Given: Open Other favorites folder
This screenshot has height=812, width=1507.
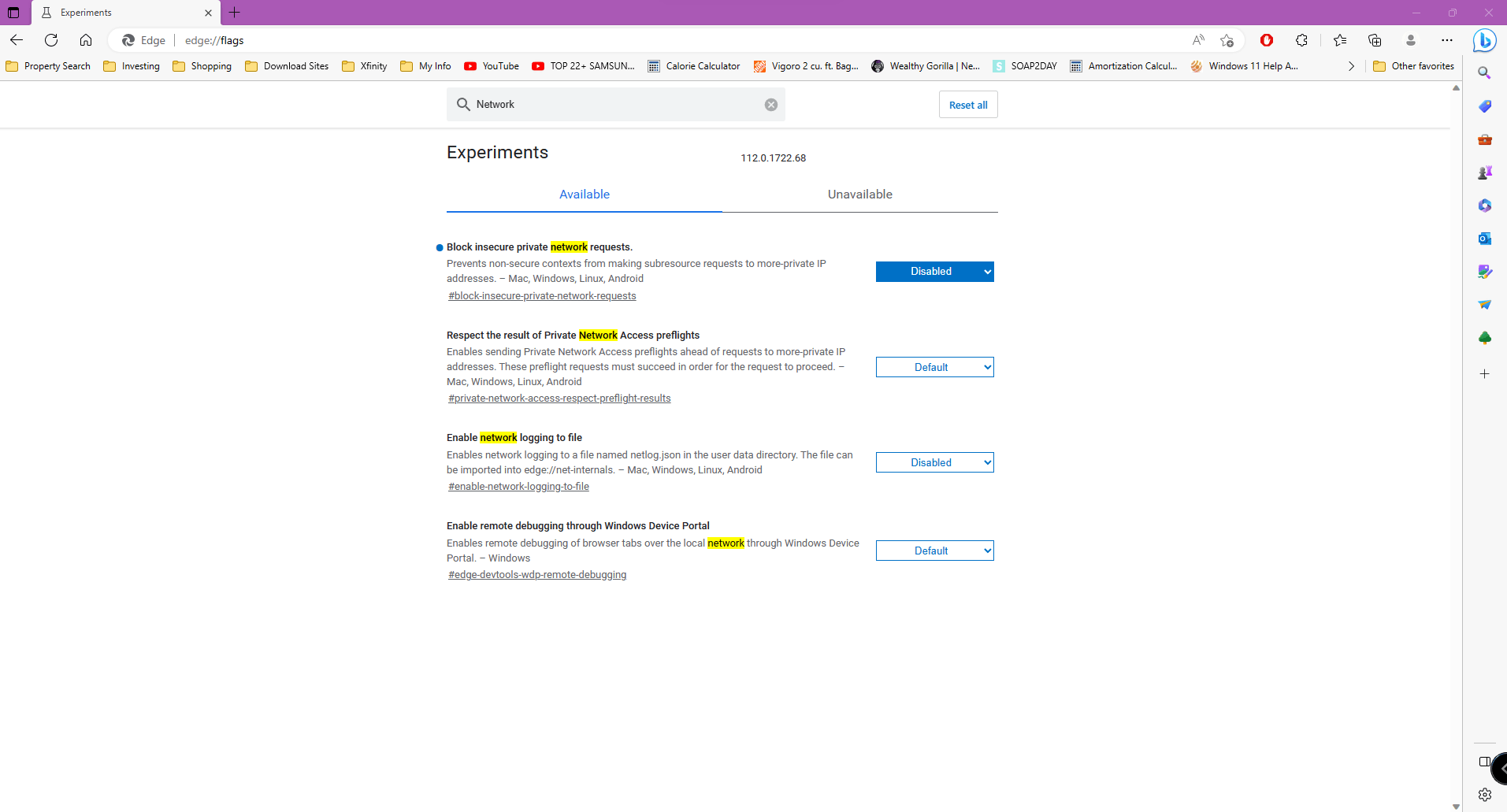Looking at the screenshot, I should pyautogui.click(x=1414, y=66).
